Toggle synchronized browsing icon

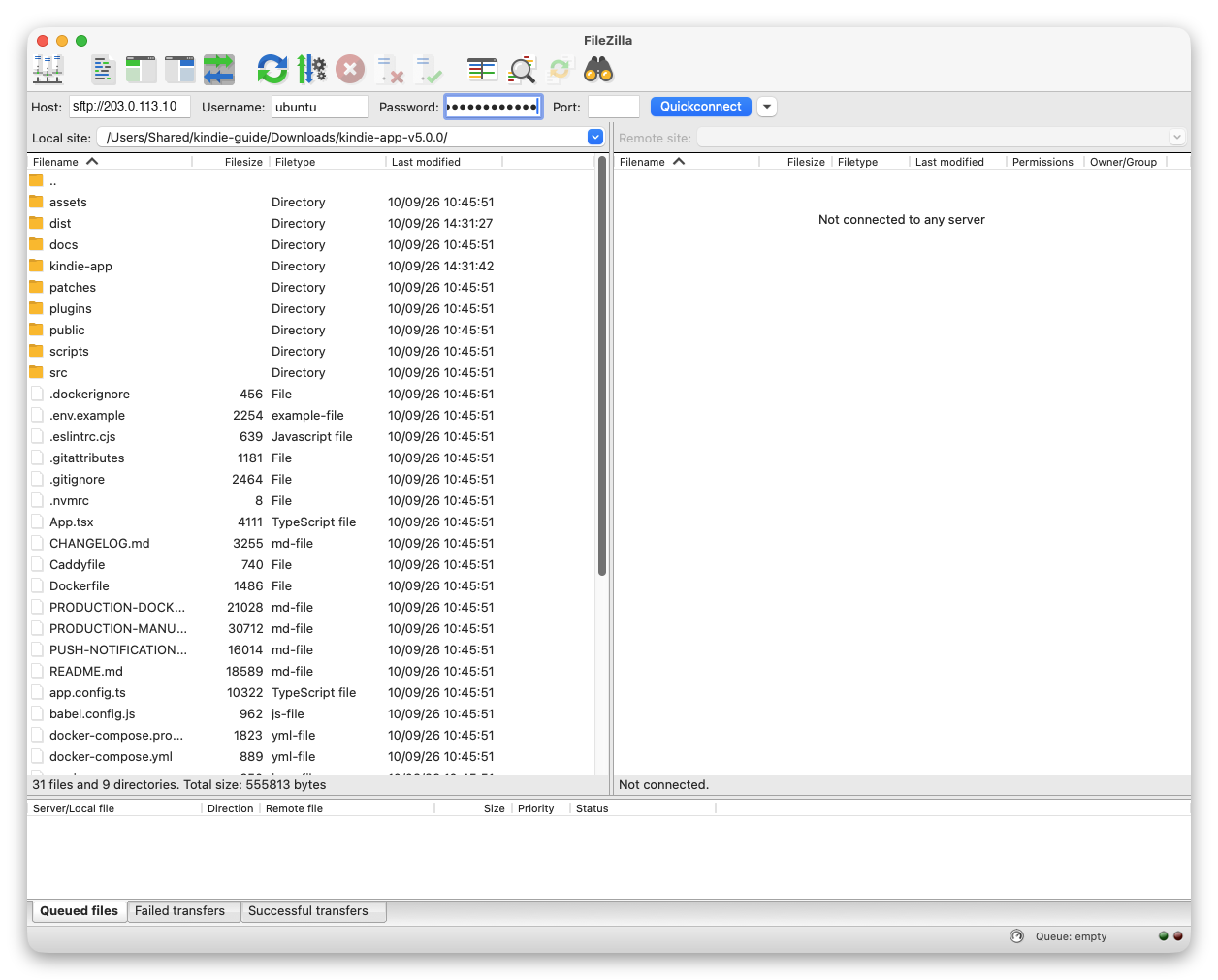(x=560, y=69)
